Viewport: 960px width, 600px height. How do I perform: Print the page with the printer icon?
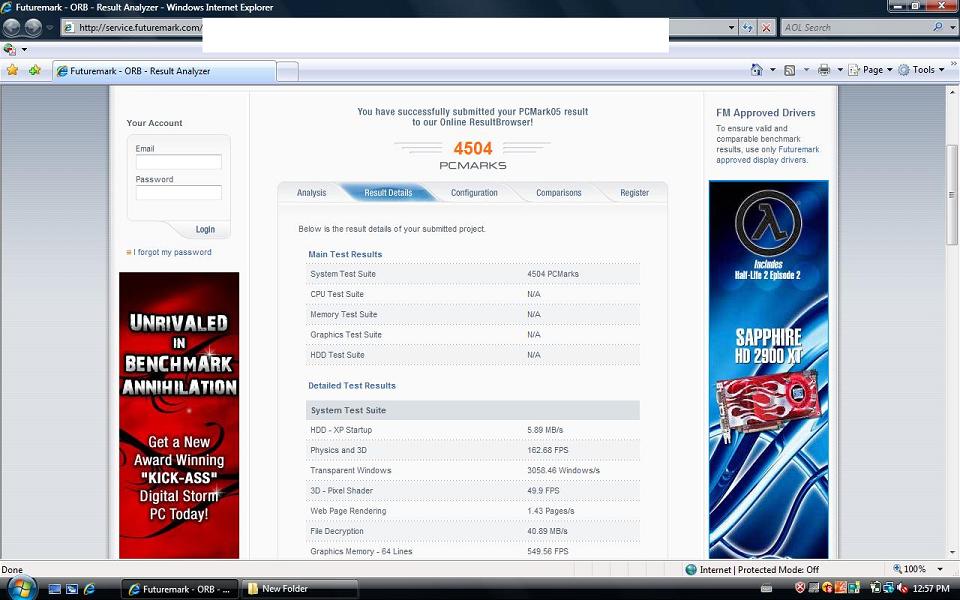pyautogui.click(x=824, y=70)
